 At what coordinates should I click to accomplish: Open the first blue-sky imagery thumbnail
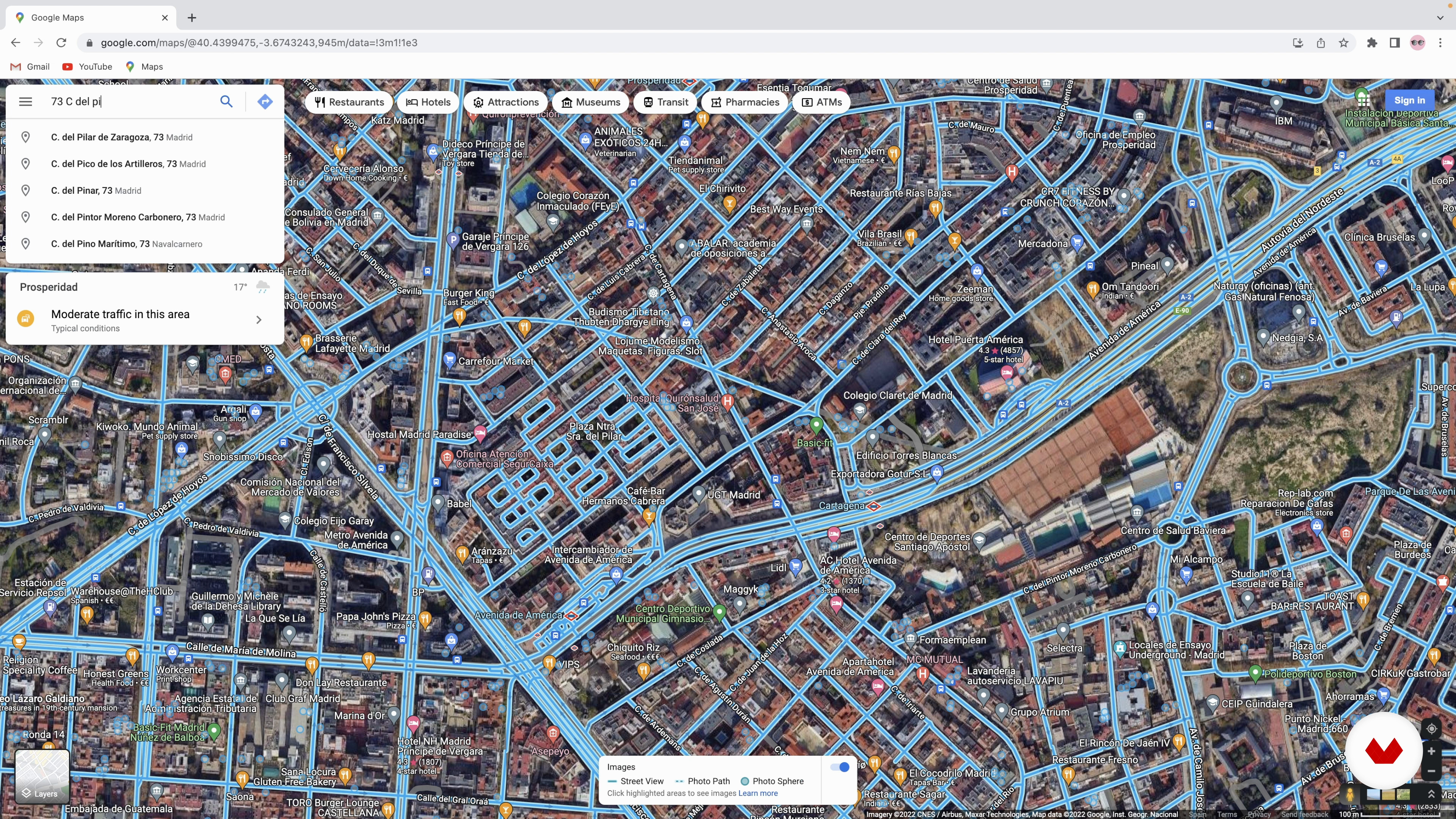click(x=1373, y=795)
